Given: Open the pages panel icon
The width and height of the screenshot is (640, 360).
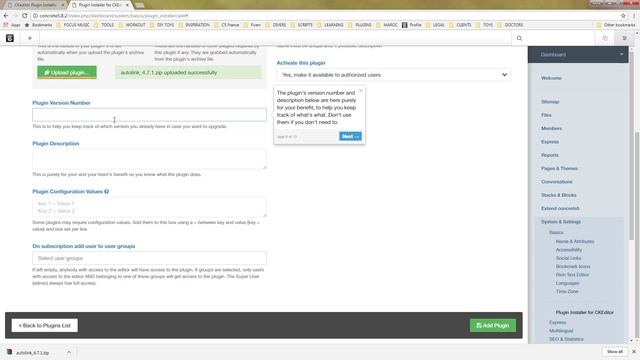Looking at the screenshot, I should click(x=605, y=38).
